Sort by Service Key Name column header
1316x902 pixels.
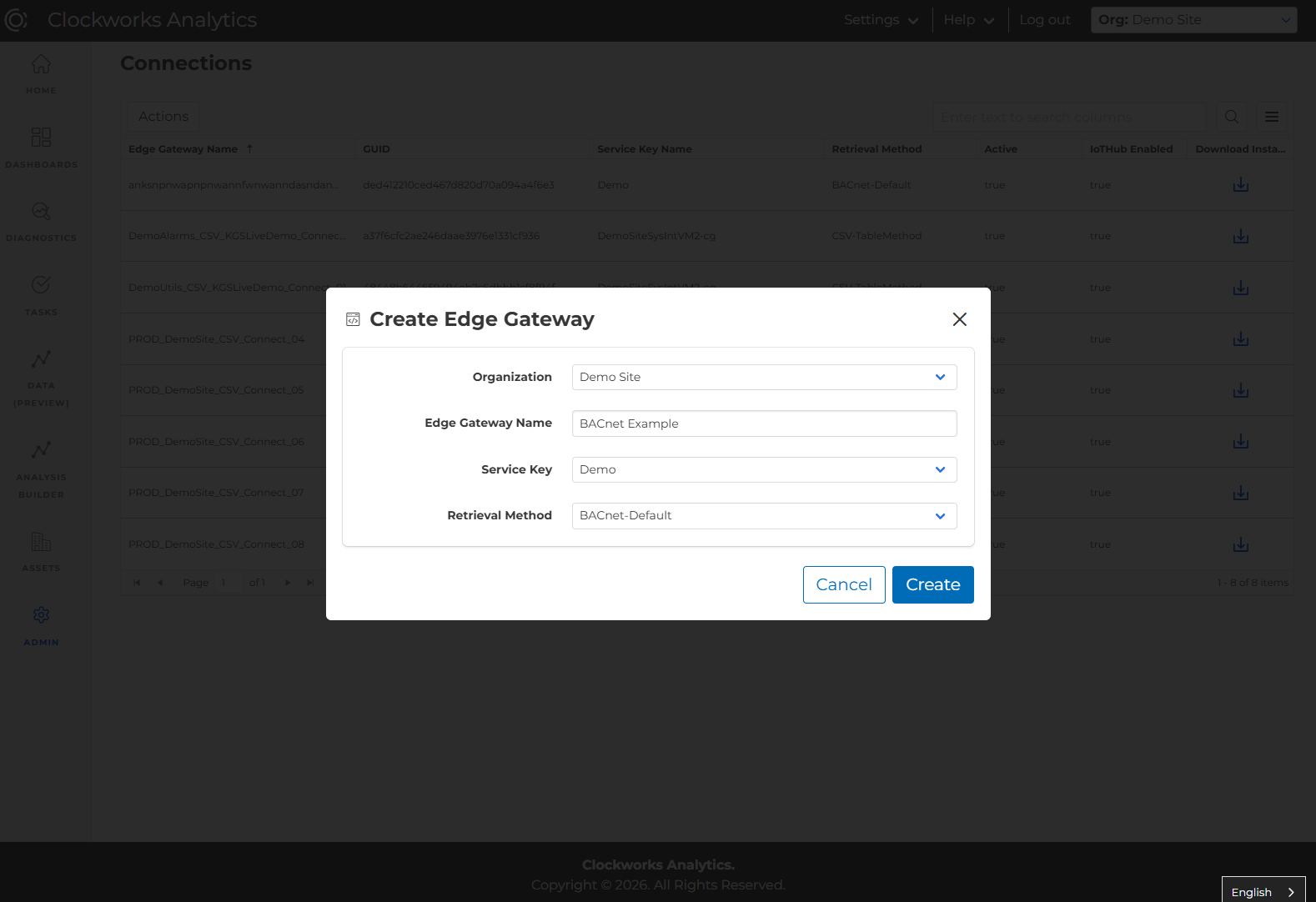point(645,149)
